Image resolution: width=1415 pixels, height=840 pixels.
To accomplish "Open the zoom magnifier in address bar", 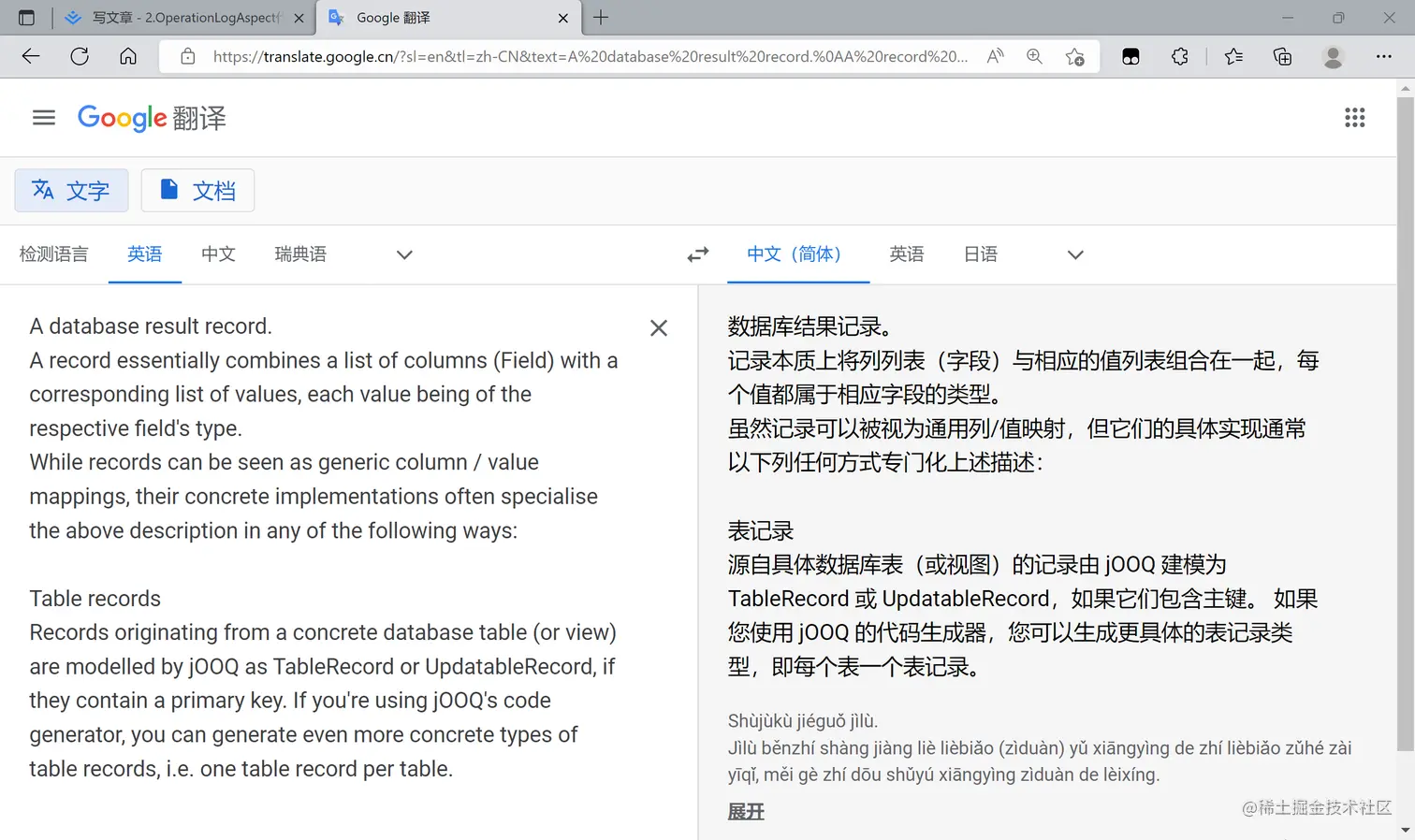I will tap(1034, 56).
